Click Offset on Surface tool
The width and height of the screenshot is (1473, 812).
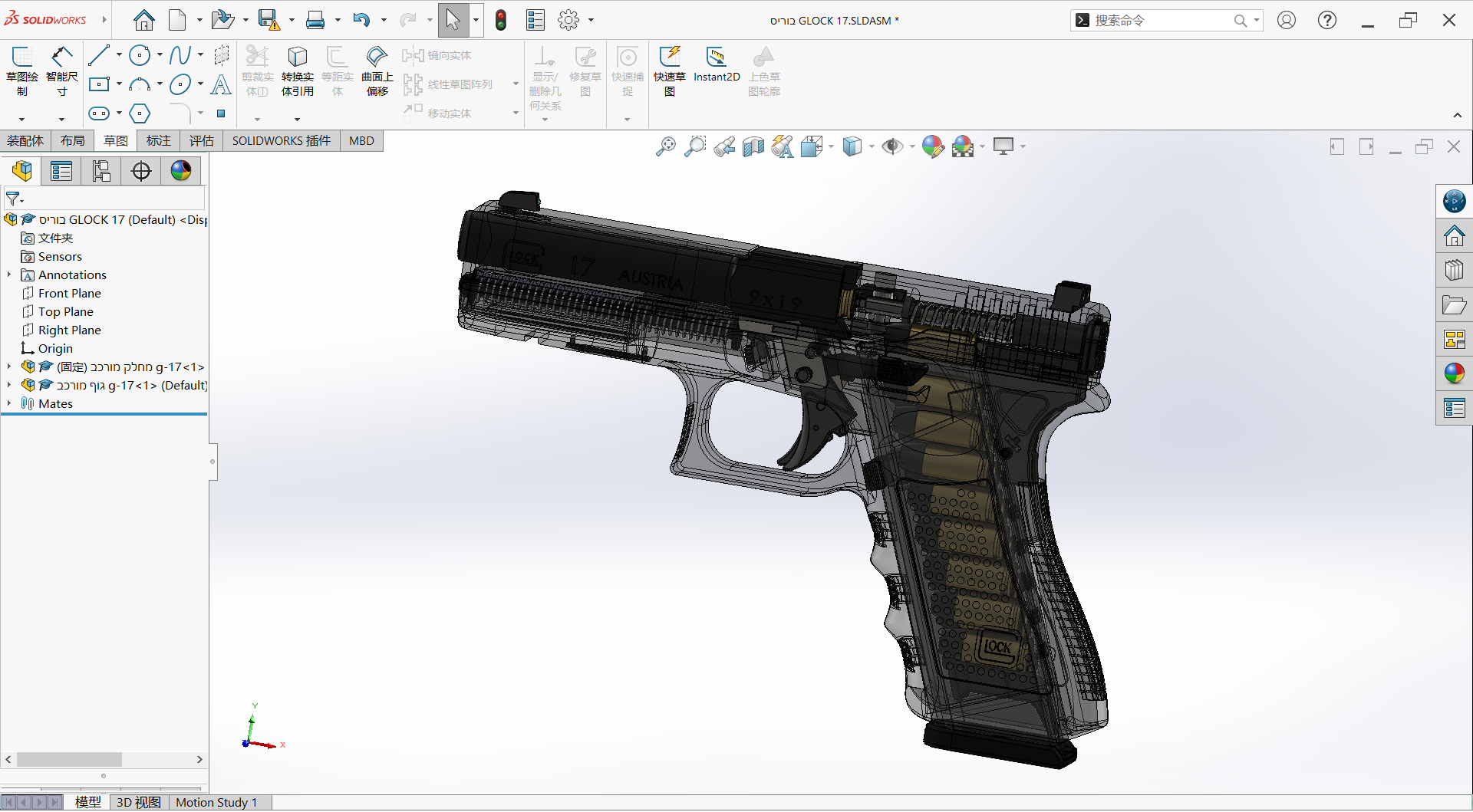[377, 71]
